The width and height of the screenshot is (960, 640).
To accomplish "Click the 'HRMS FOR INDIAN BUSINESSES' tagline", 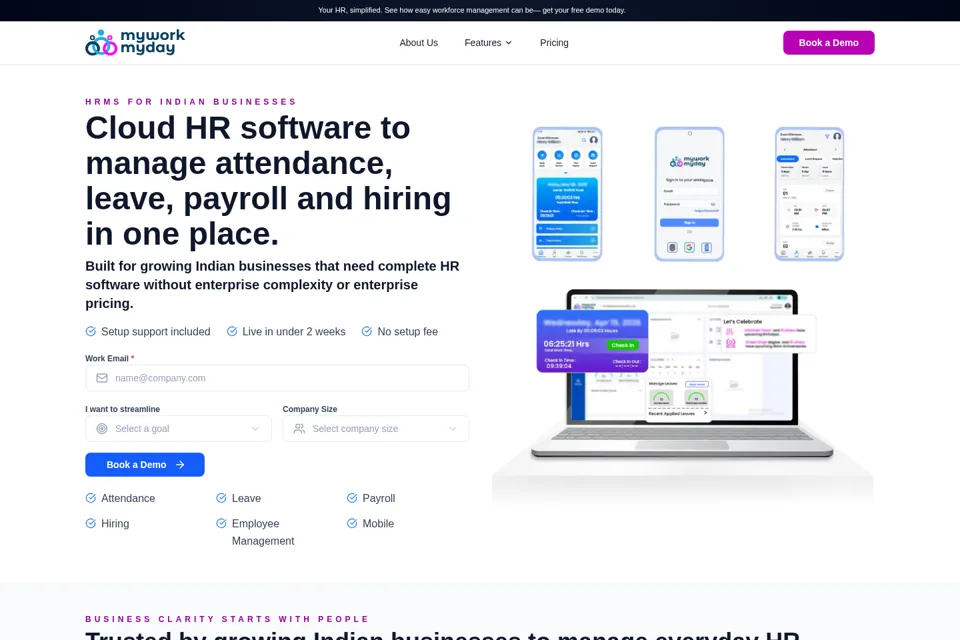I will coord(190,102).
